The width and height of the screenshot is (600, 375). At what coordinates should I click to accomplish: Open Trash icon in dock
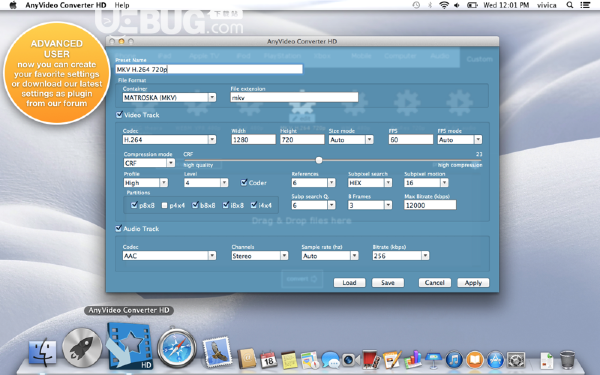tap(567, 359)
